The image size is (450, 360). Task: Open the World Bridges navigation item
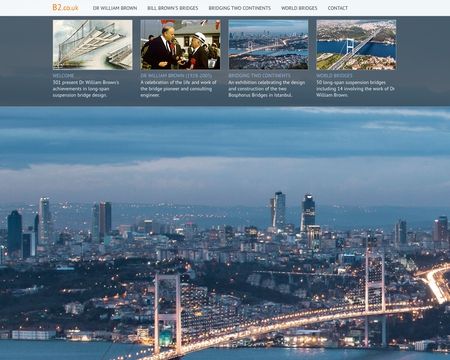coord(299,8)
